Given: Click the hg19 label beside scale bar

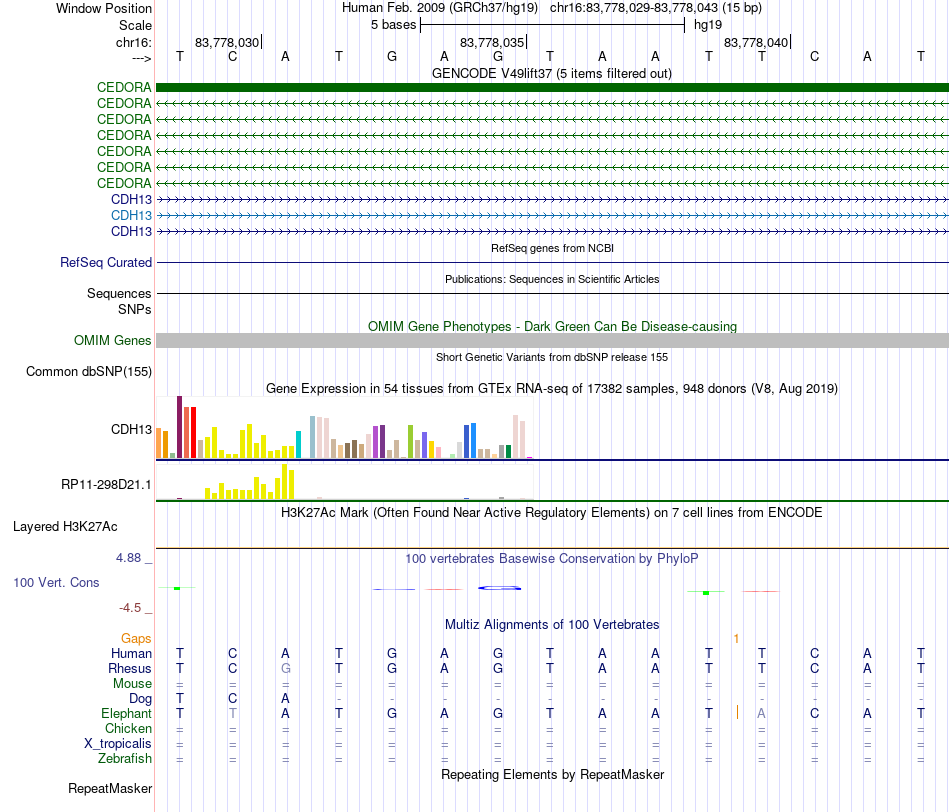Looking at the screenshot, I should (x=708, y=25).
